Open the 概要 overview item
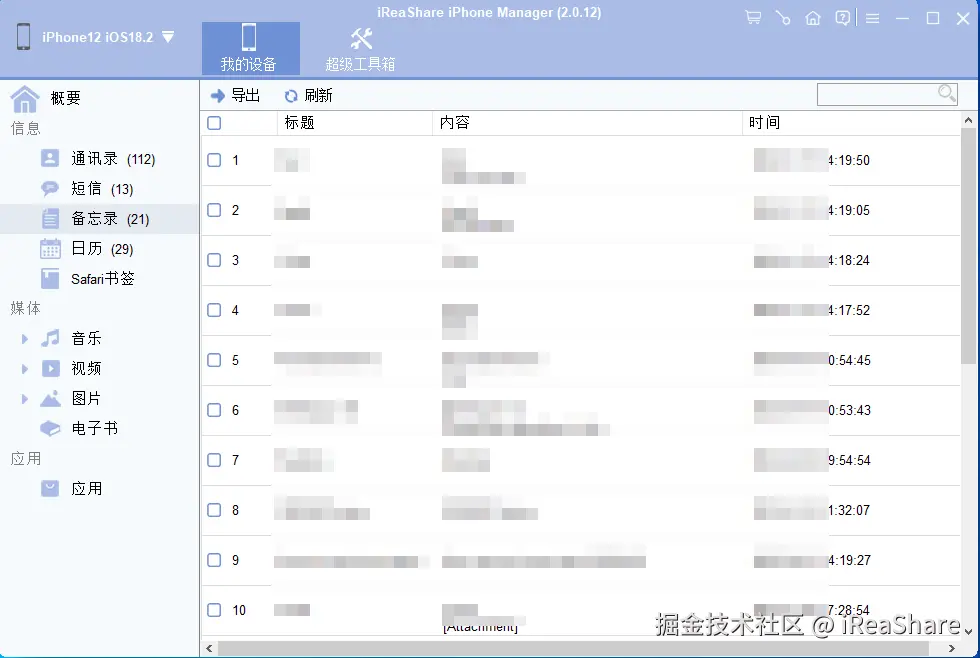 [65, 98]
